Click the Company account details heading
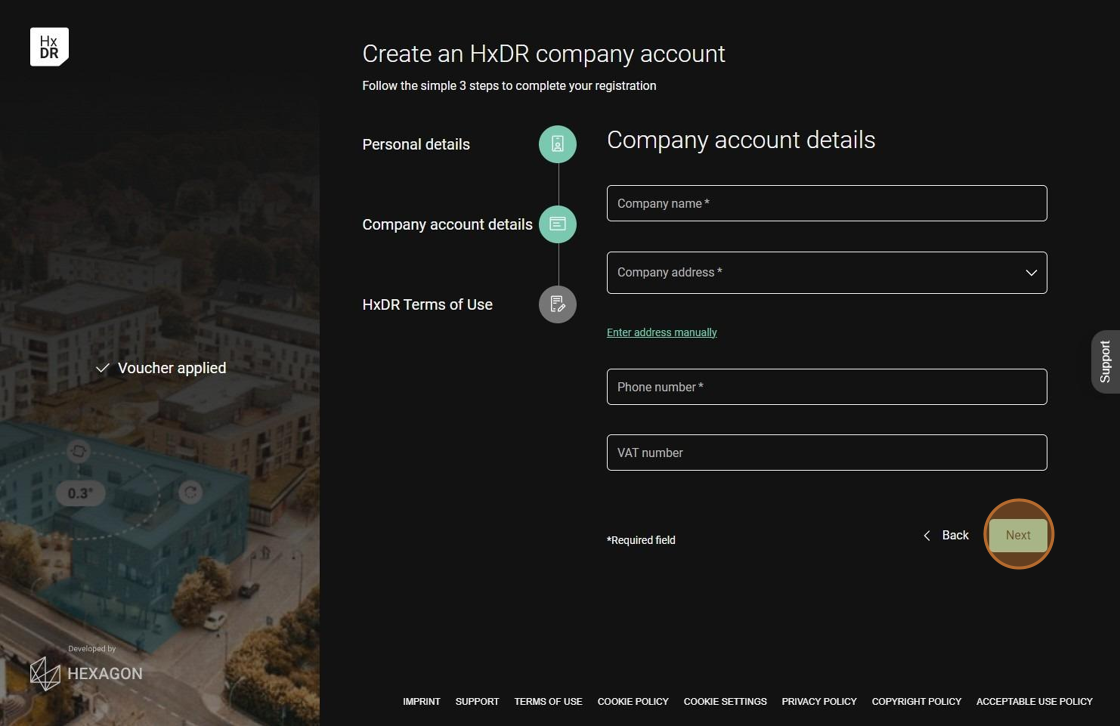Viewport: 1120px width, 726px height. 741,140
